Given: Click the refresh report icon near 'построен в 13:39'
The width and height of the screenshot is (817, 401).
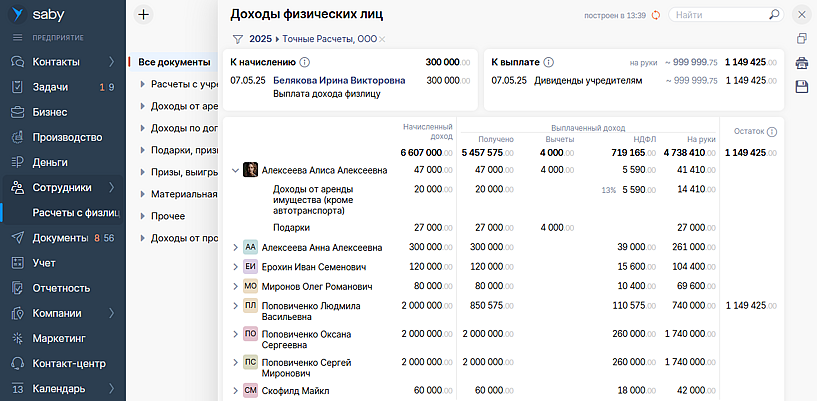Looking at the screenshot, I should [x=656, y=15].
